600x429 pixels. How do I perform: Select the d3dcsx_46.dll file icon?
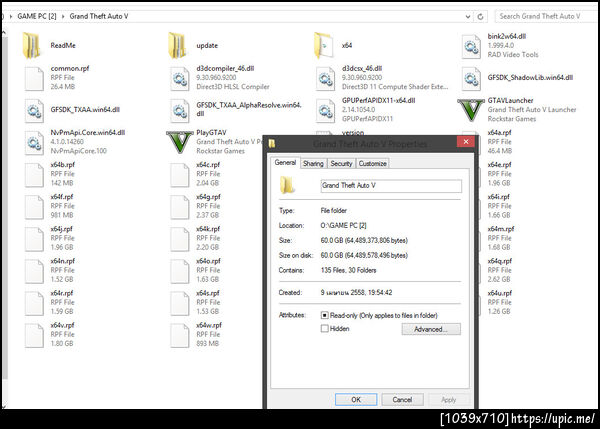[x=325, y=78]
